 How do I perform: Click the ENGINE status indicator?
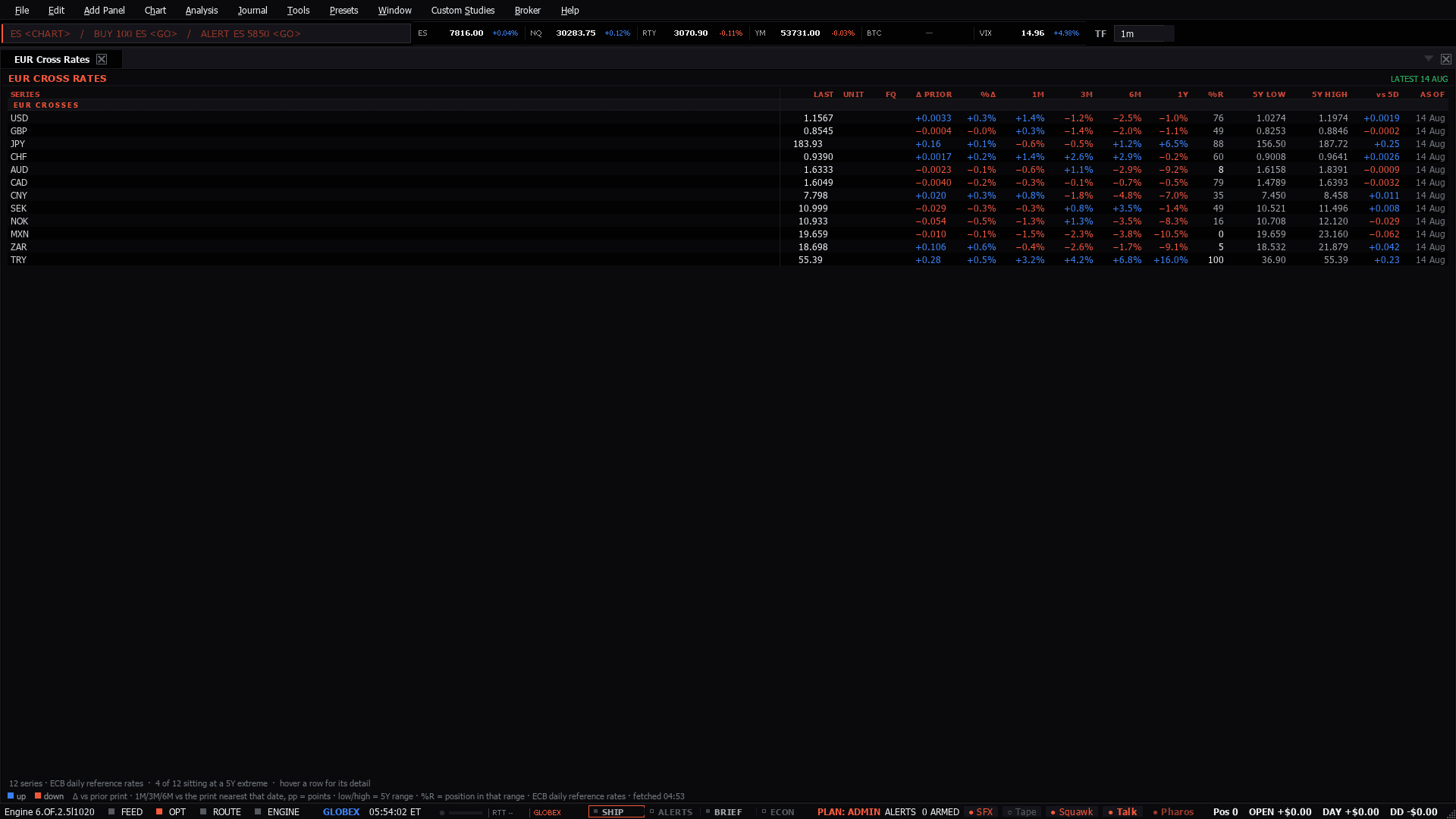click(x=277, y=811)
